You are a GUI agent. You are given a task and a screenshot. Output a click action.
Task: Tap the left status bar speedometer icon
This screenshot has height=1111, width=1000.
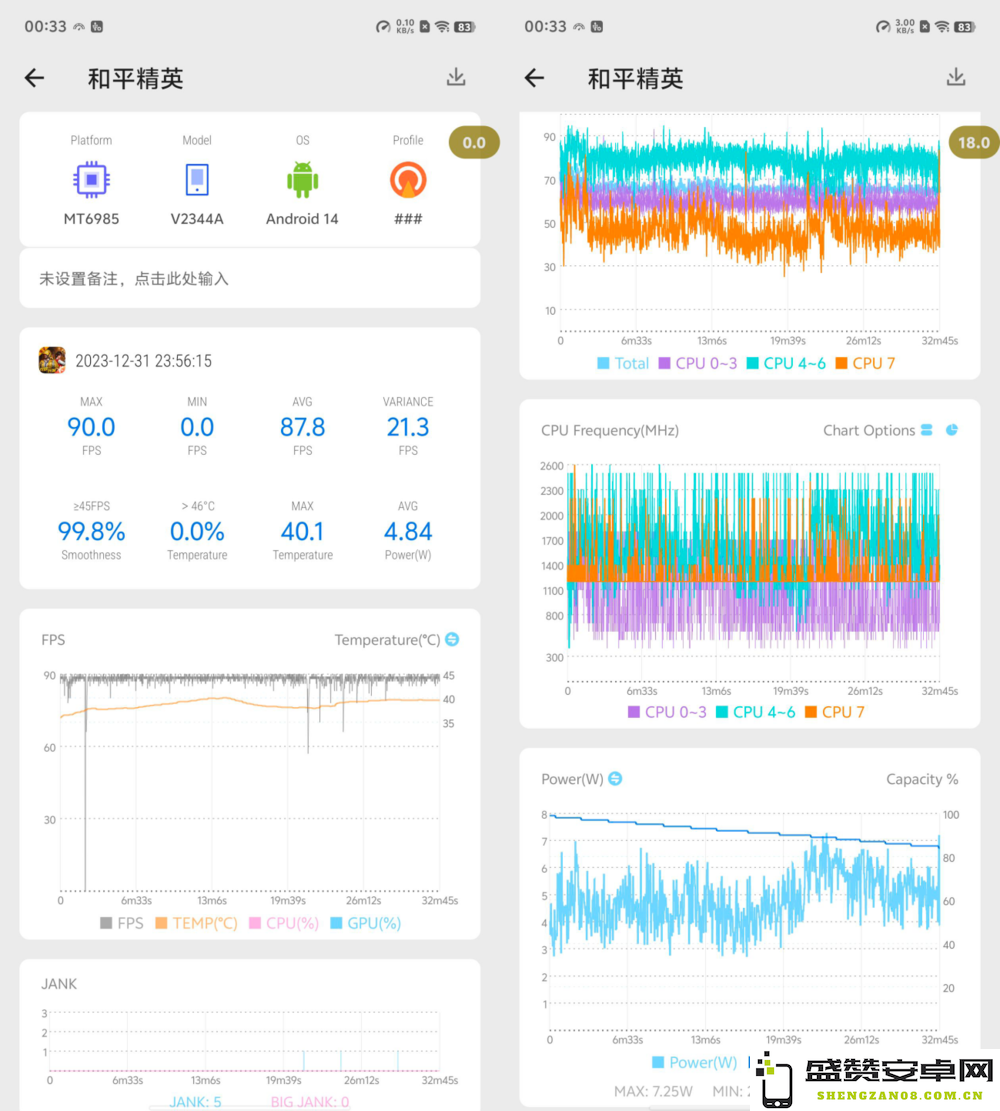tap(383, 27)
